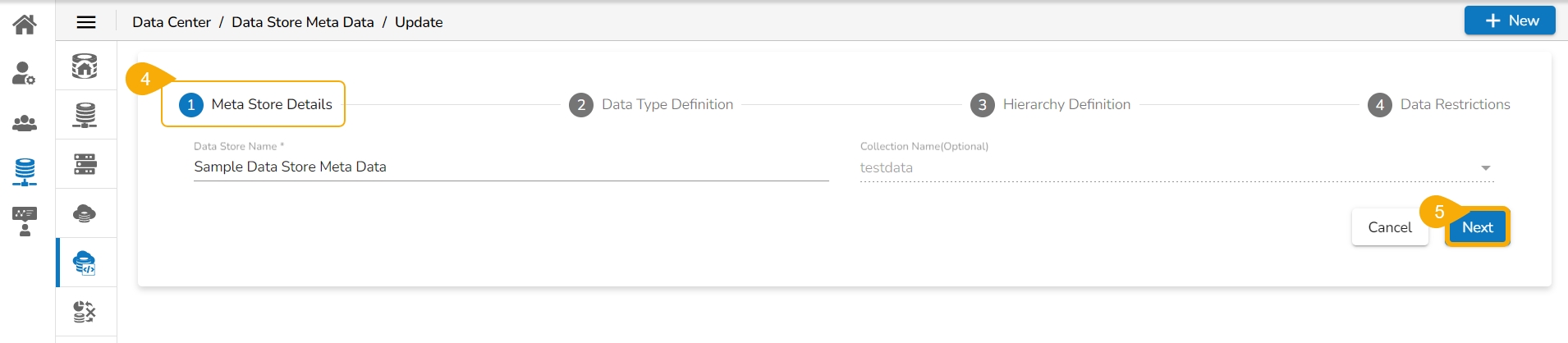Open the cloud data store icon

[x=85, y=213]
